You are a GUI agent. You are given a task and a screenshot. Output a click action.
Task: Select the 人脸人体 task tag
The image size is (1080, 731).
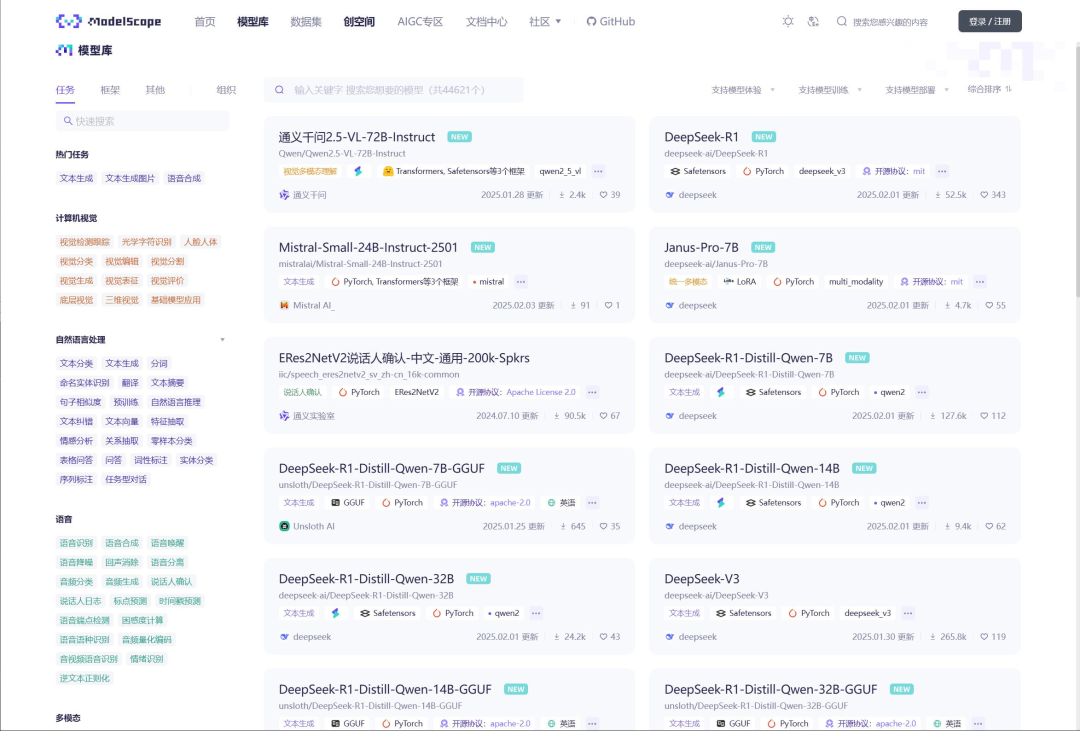(x=200, y=242)
